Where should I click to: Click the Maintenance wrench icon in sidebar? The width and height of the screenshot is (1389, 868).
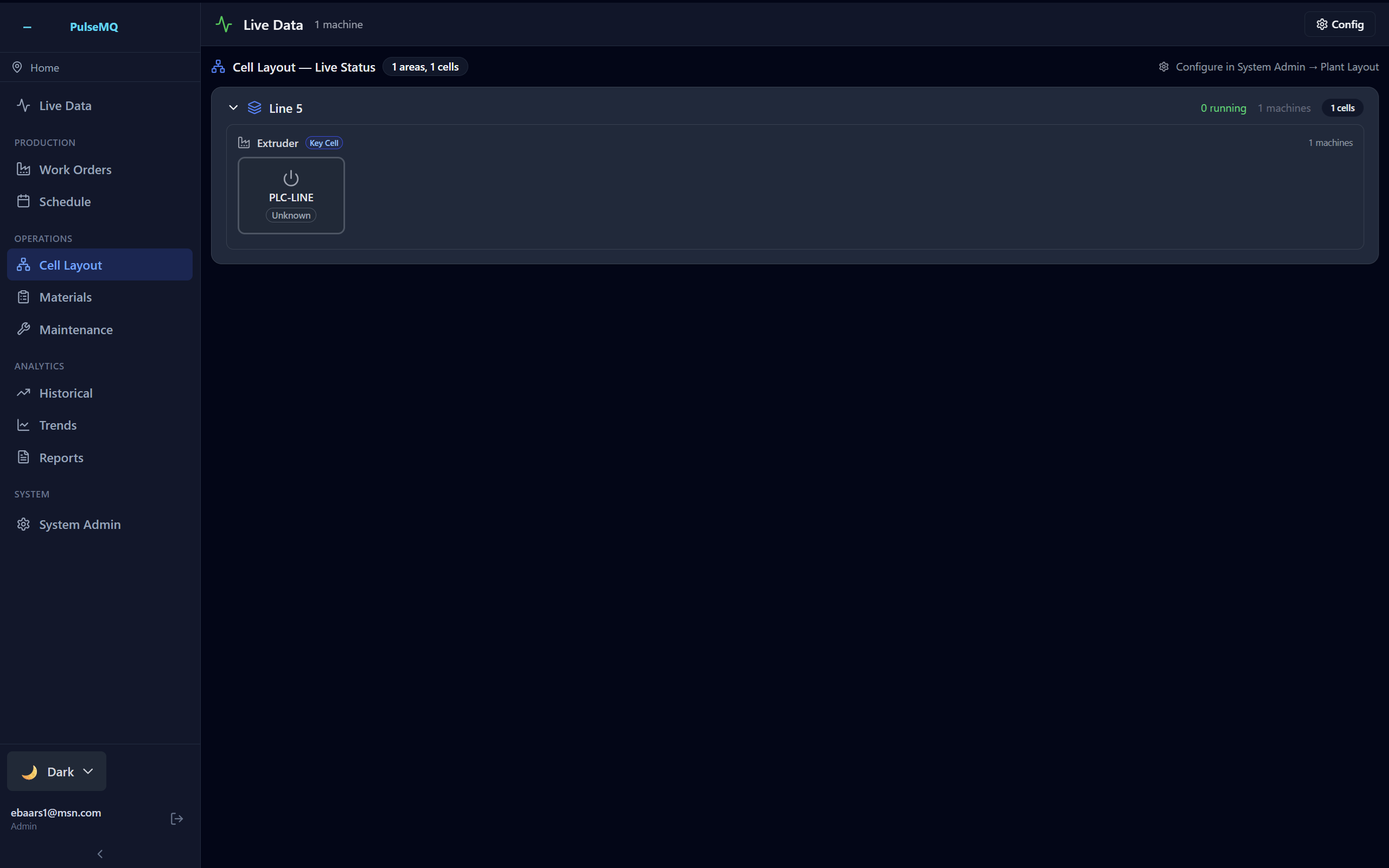(23, 329)
